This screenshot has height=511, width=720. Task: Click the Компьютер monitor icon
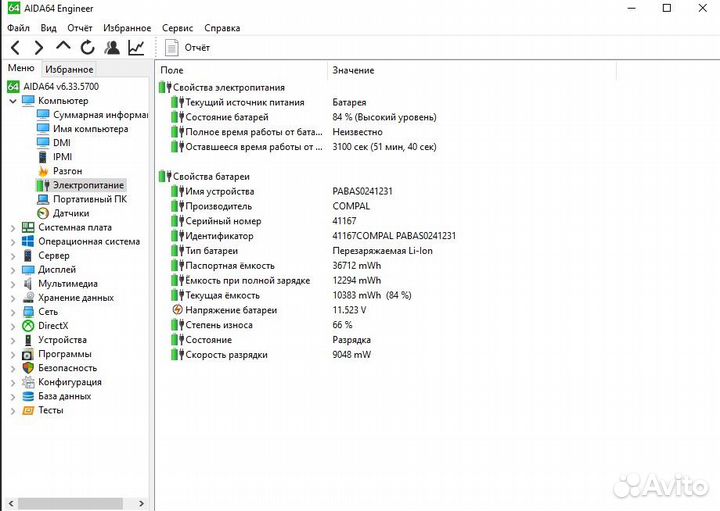pyautogui.click(x=28, y=101)
